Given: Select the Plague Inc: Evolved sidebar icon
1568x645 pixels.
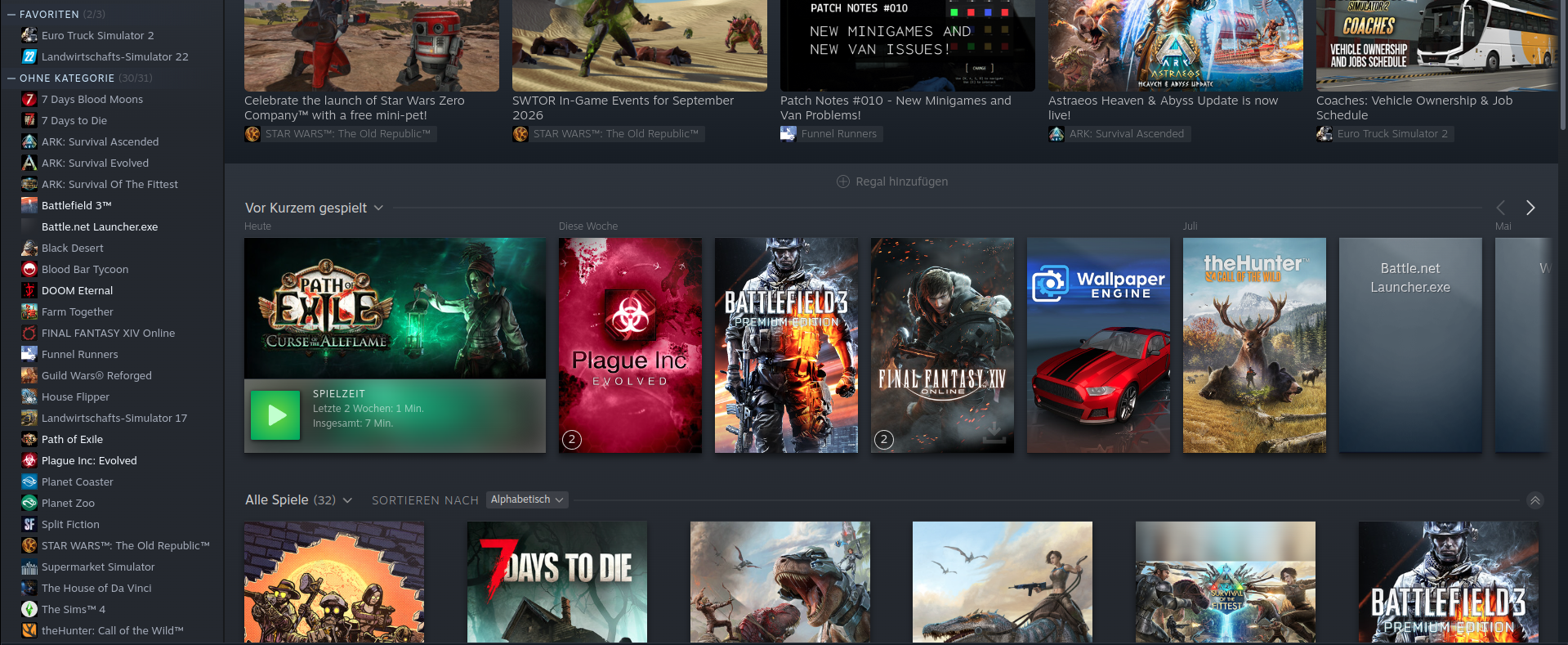Looking at the screenshot, I should (29, 460).
